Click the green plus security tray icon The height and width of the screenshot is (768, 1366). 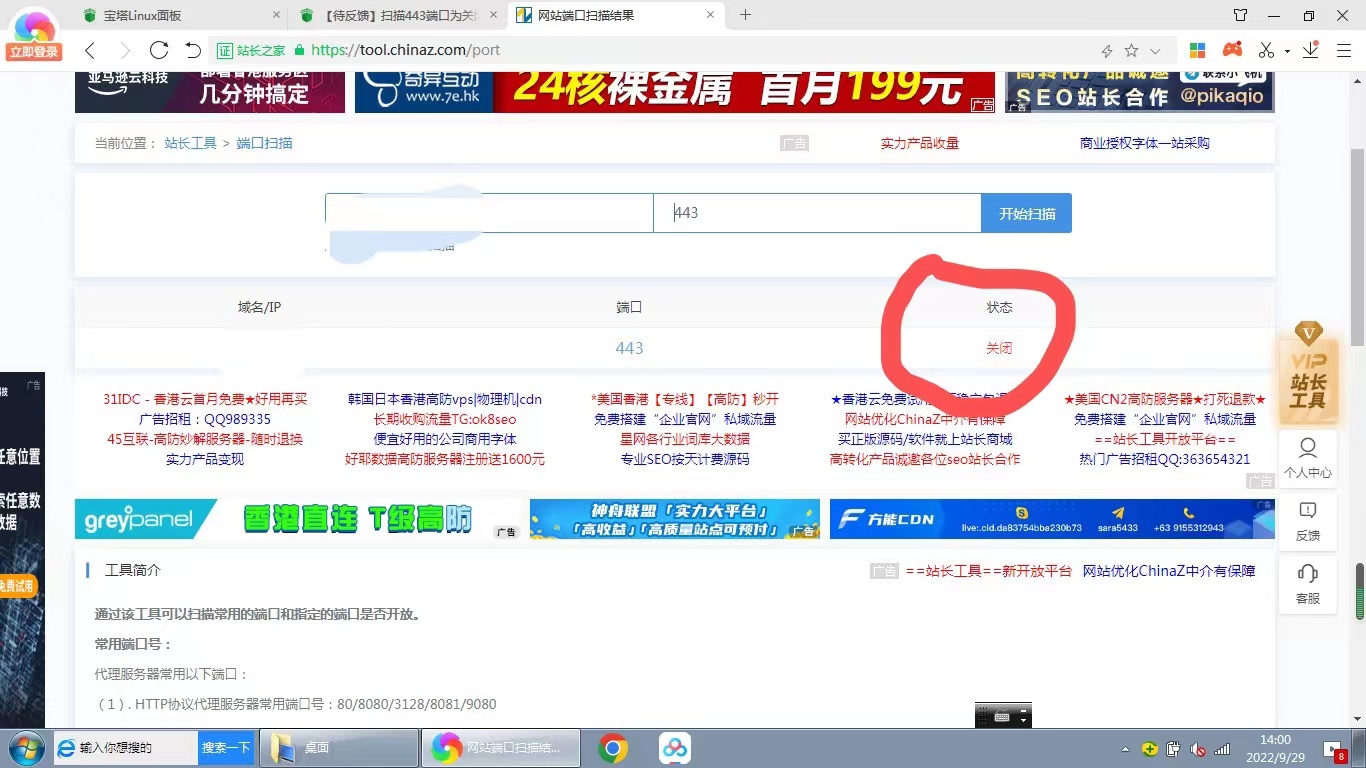point(1151,749)
